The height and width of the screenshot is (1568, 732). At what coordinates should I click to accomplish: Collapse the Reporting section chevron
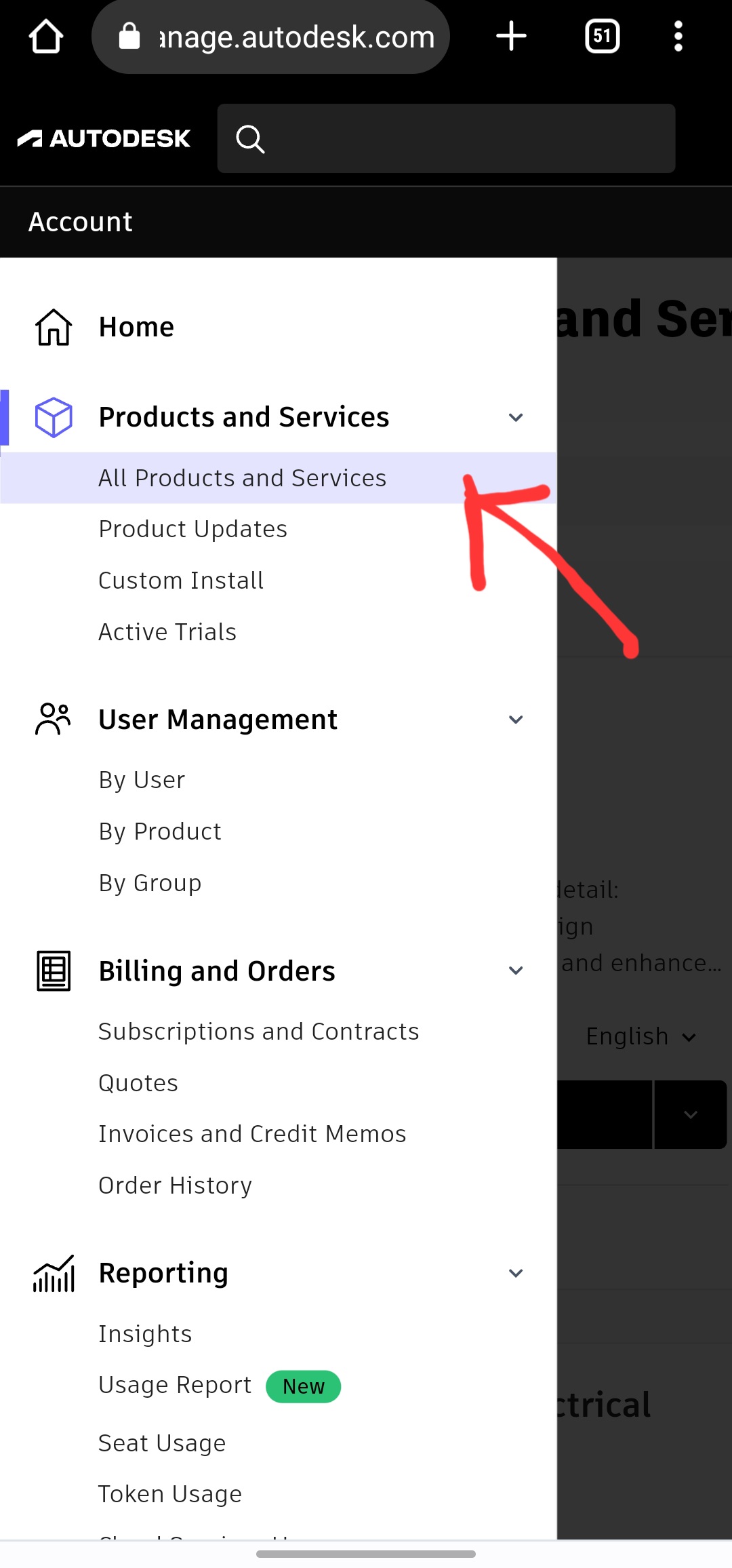coord(516,1274)
